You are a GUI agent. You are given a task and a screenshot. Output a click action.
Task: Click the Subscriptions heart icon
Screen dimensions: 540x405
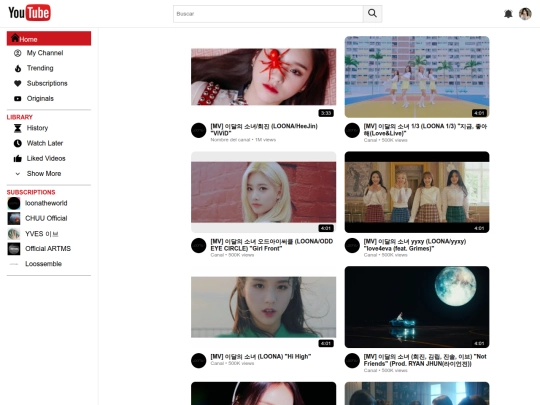[x=18, y=83]
